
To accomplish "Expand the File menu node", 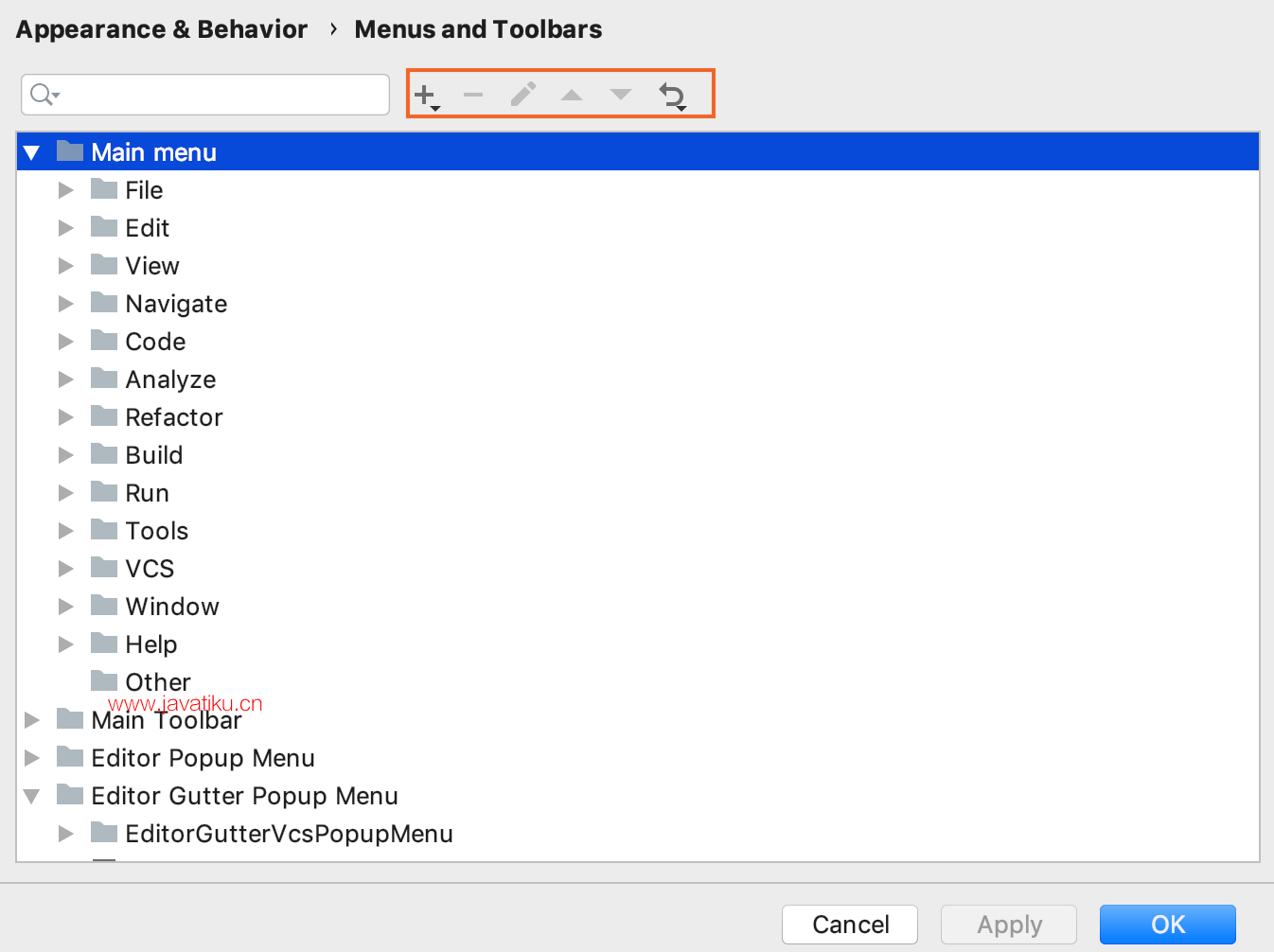I will tap(66, 190).
